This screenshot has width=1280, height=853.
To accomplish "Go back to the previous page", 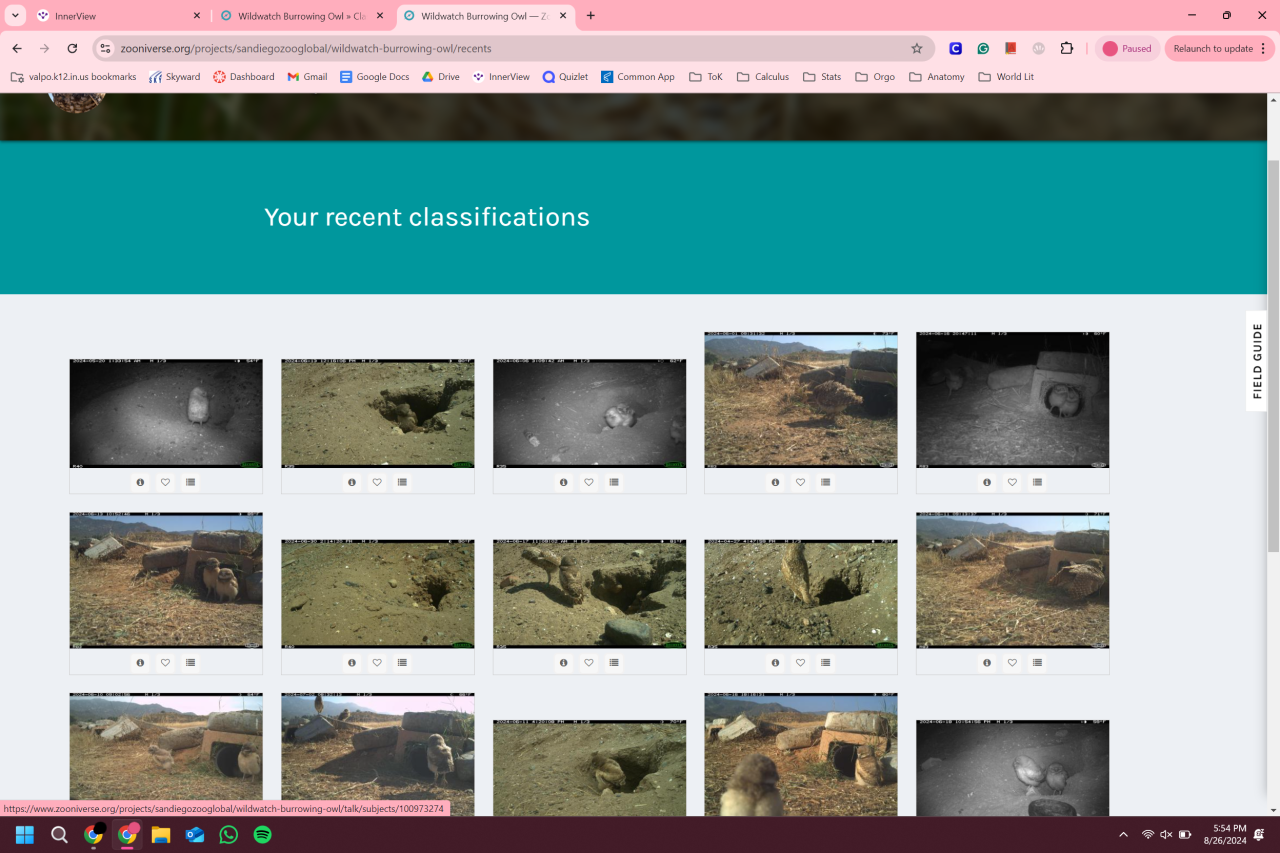I will click(x=17, y=48).
